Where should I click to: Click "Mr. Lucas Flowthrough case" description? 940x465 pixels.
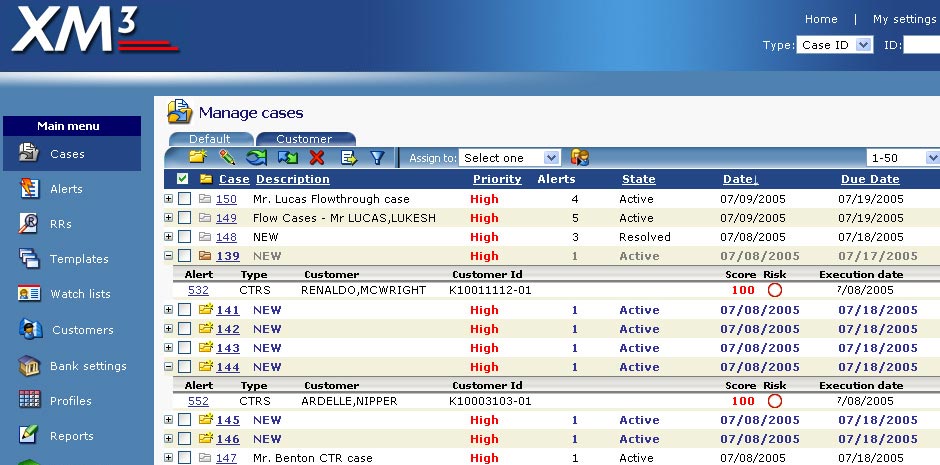click(331, 199)
